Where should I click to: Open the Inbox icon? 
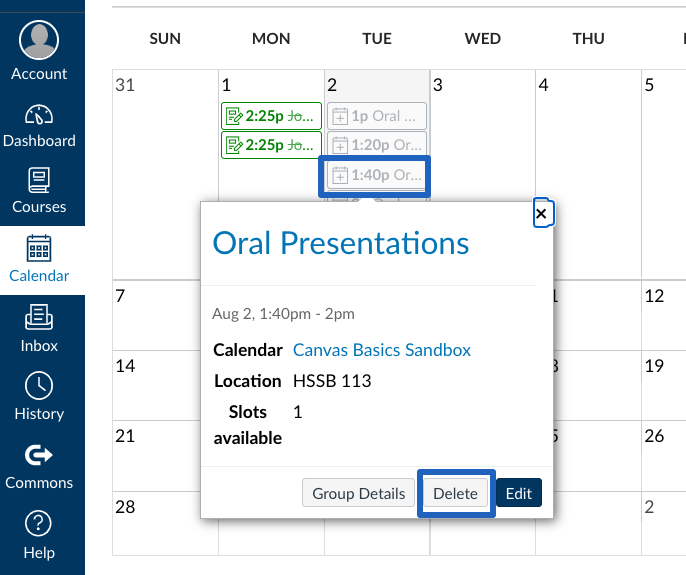[39, 317]
